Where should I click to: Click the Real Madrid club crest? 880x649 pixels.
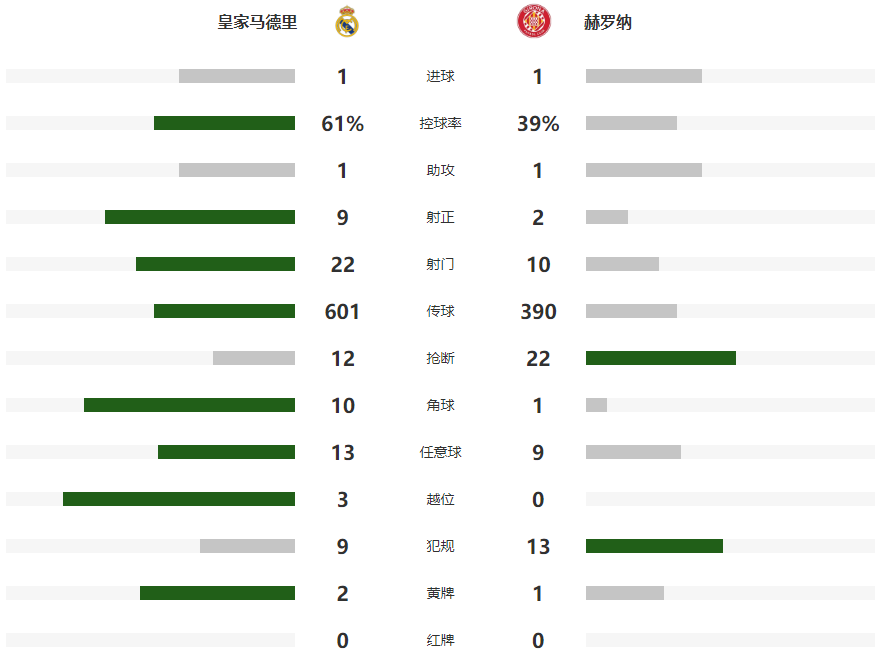pos(347,22)
